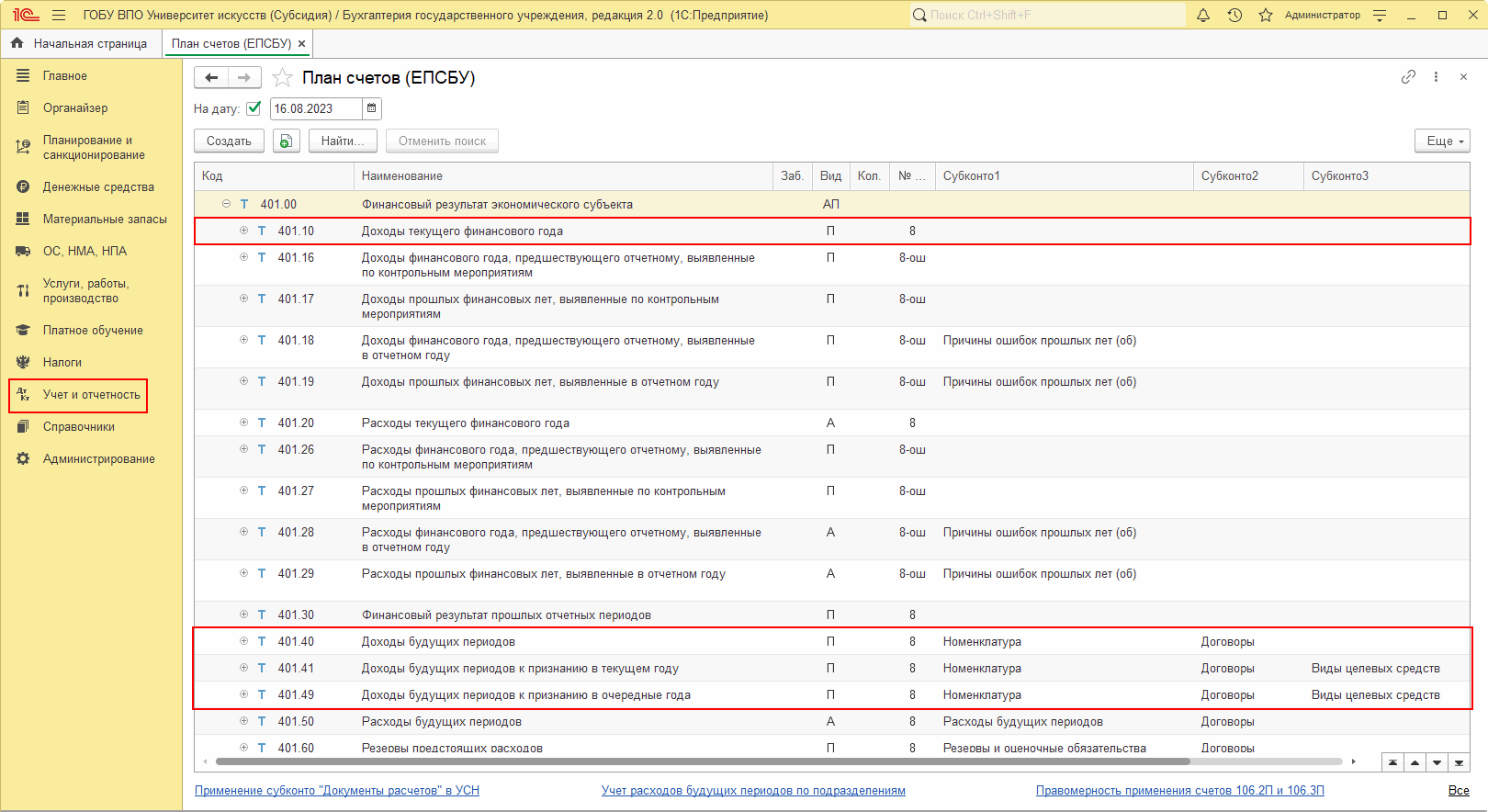Go back with the left arrow button
Image resolution: width=1488 pixels, height=812 pixels.
(211, 78)
